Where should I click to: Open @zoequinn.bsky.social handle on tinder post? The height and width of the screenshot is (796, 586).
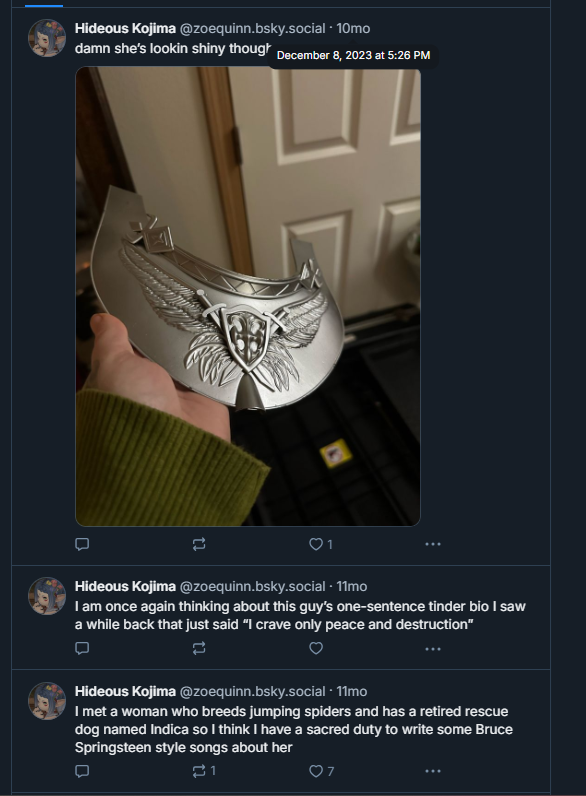[x=252, y=586]
